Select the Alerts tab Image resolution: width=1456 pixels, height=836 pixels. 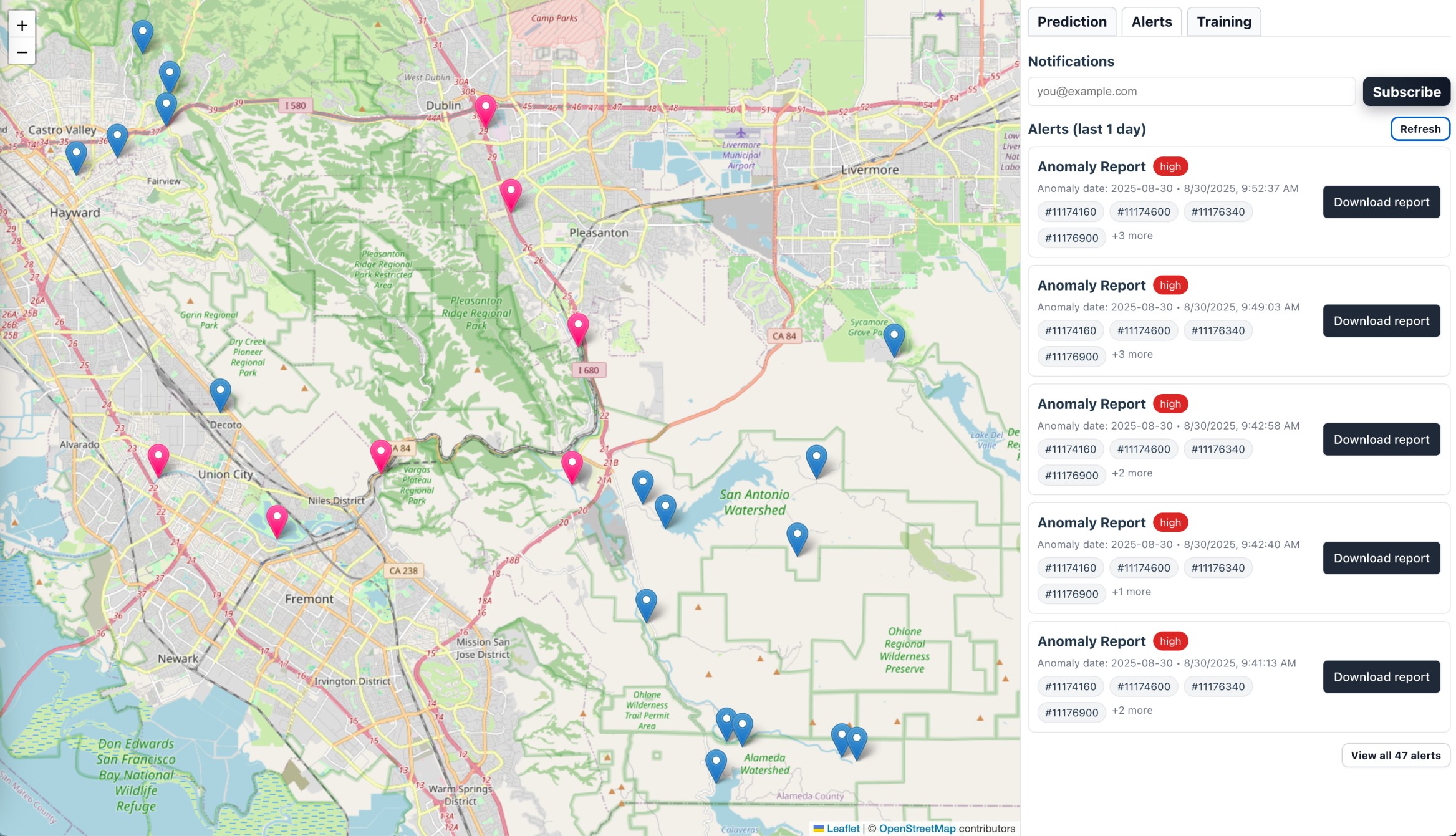point(1151,22)
